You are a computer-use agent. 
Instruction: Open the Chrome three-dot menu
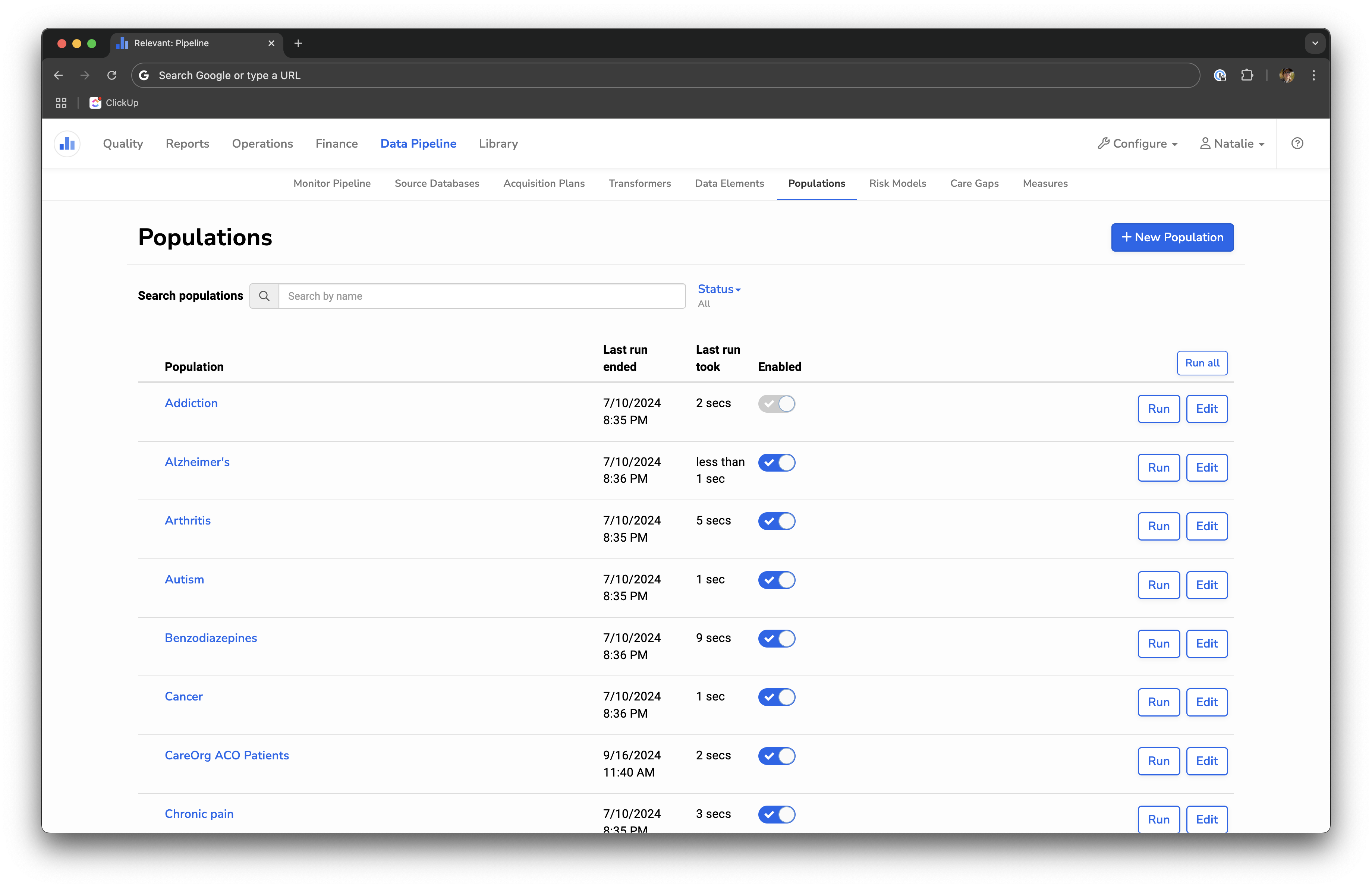tap(1314, 75)
